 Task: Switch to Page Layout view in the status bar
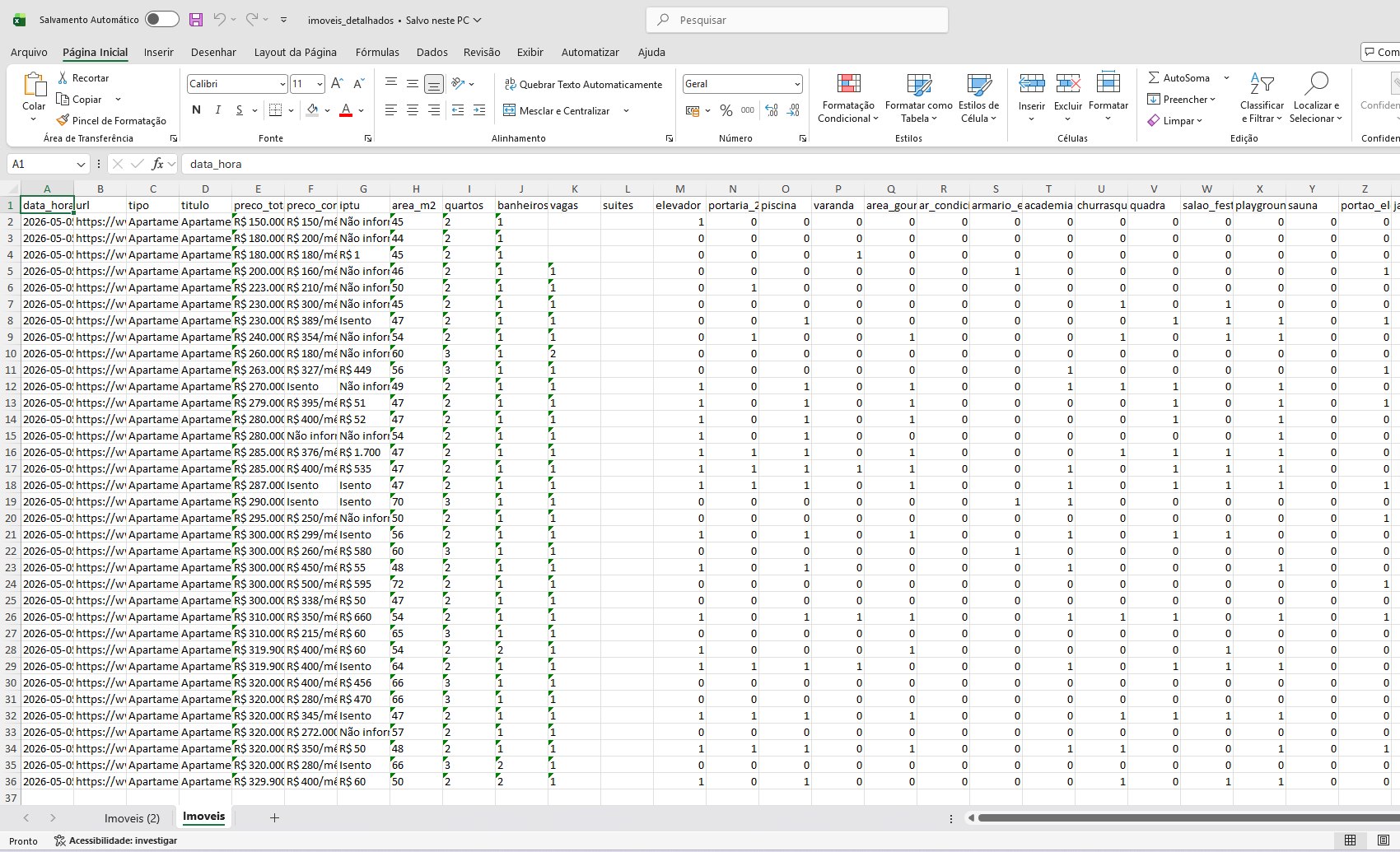click(x=1383, y=840)
